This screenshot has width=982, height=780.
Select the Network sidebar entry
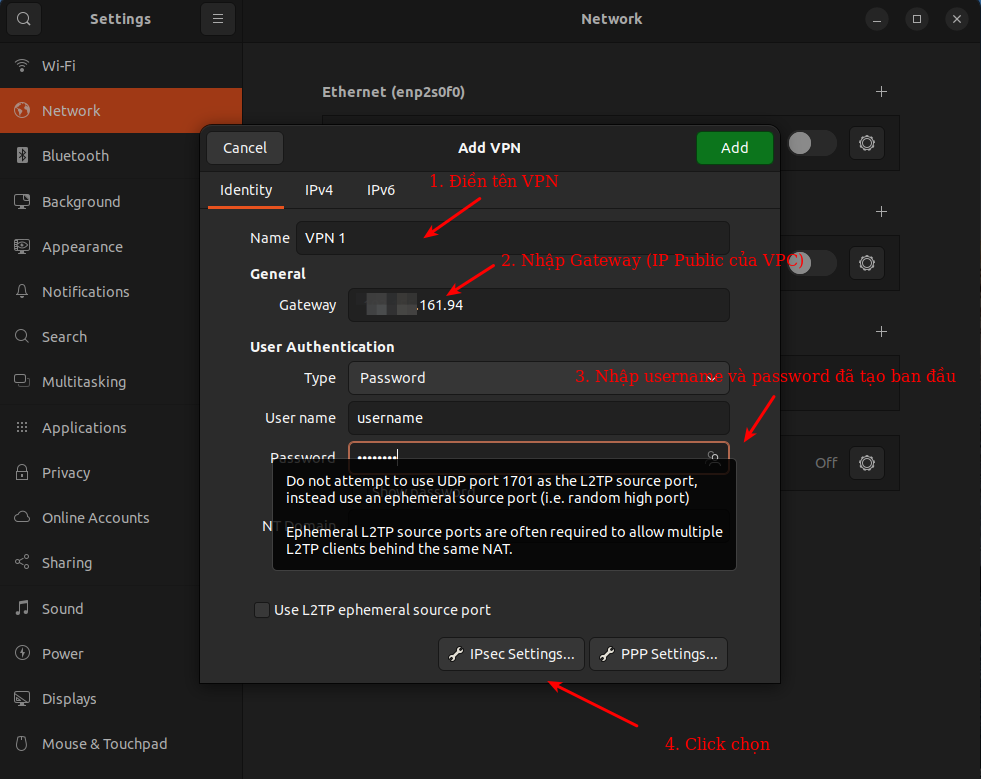[121, 111]
